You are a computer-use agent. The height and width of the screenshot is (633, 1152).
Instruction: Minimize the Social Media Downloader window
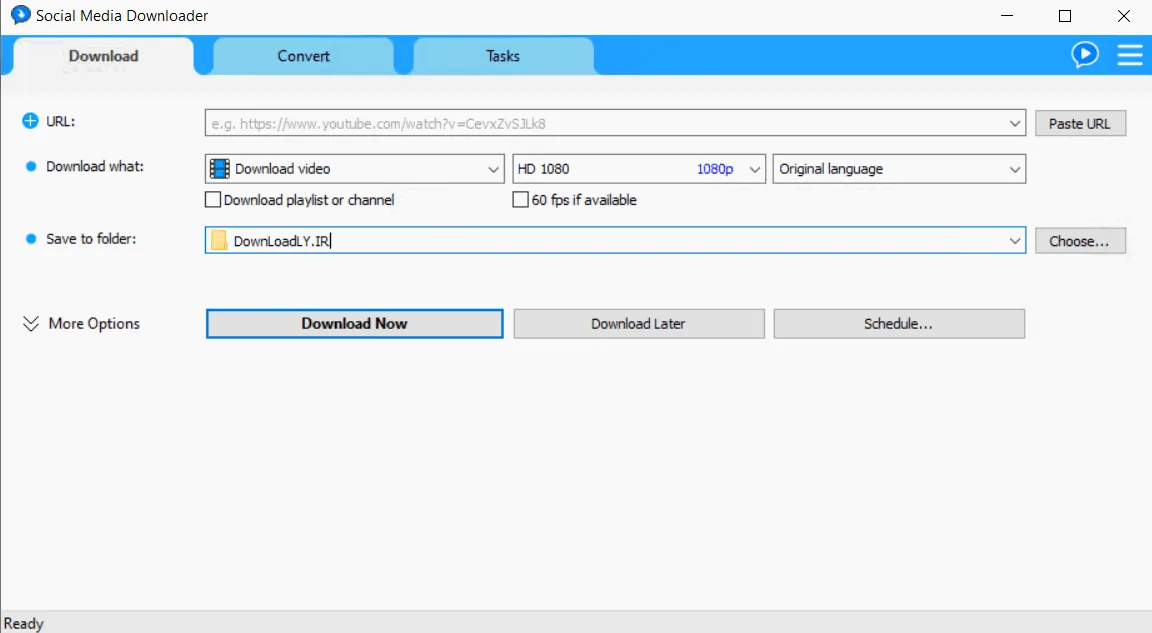tap(1007, 15)
